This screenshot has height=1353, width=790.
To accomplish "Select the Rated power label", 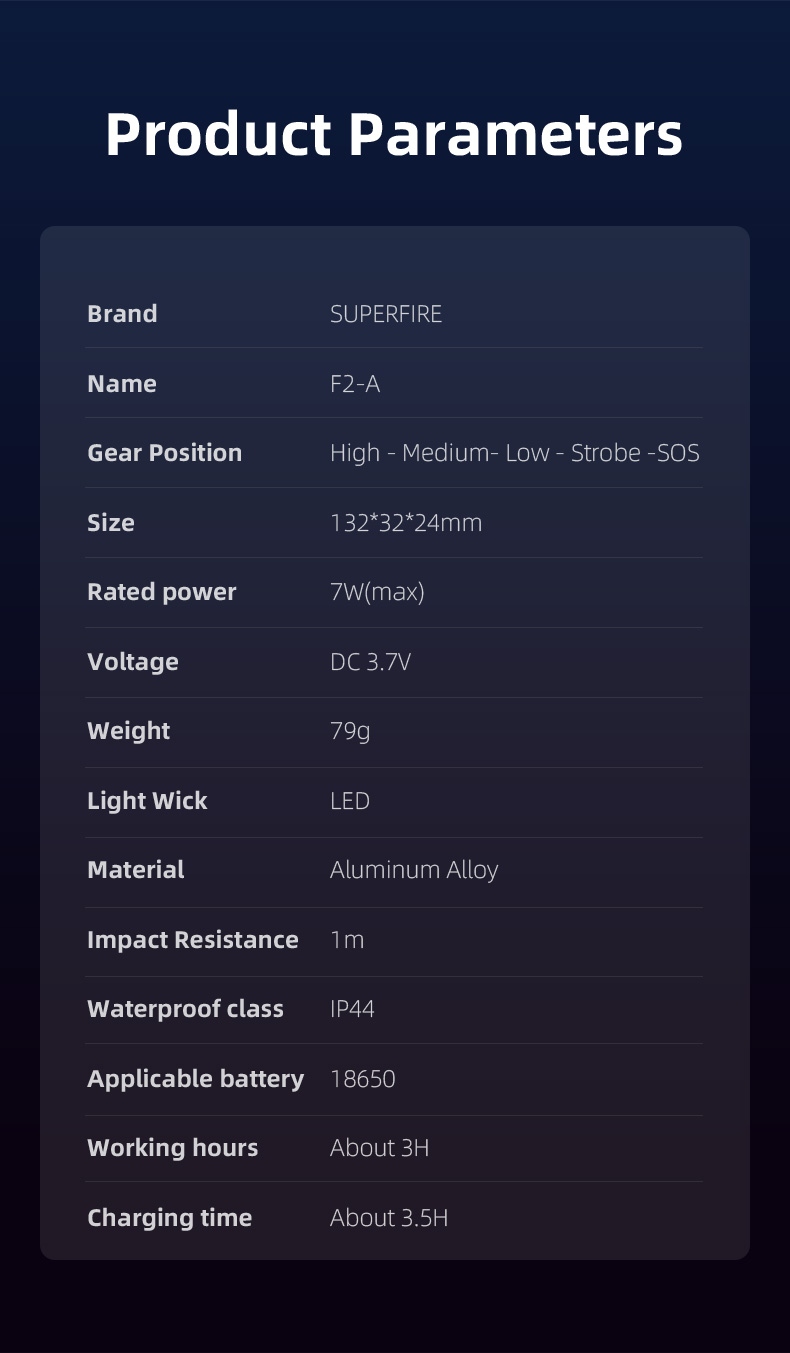I will [162, 592].
